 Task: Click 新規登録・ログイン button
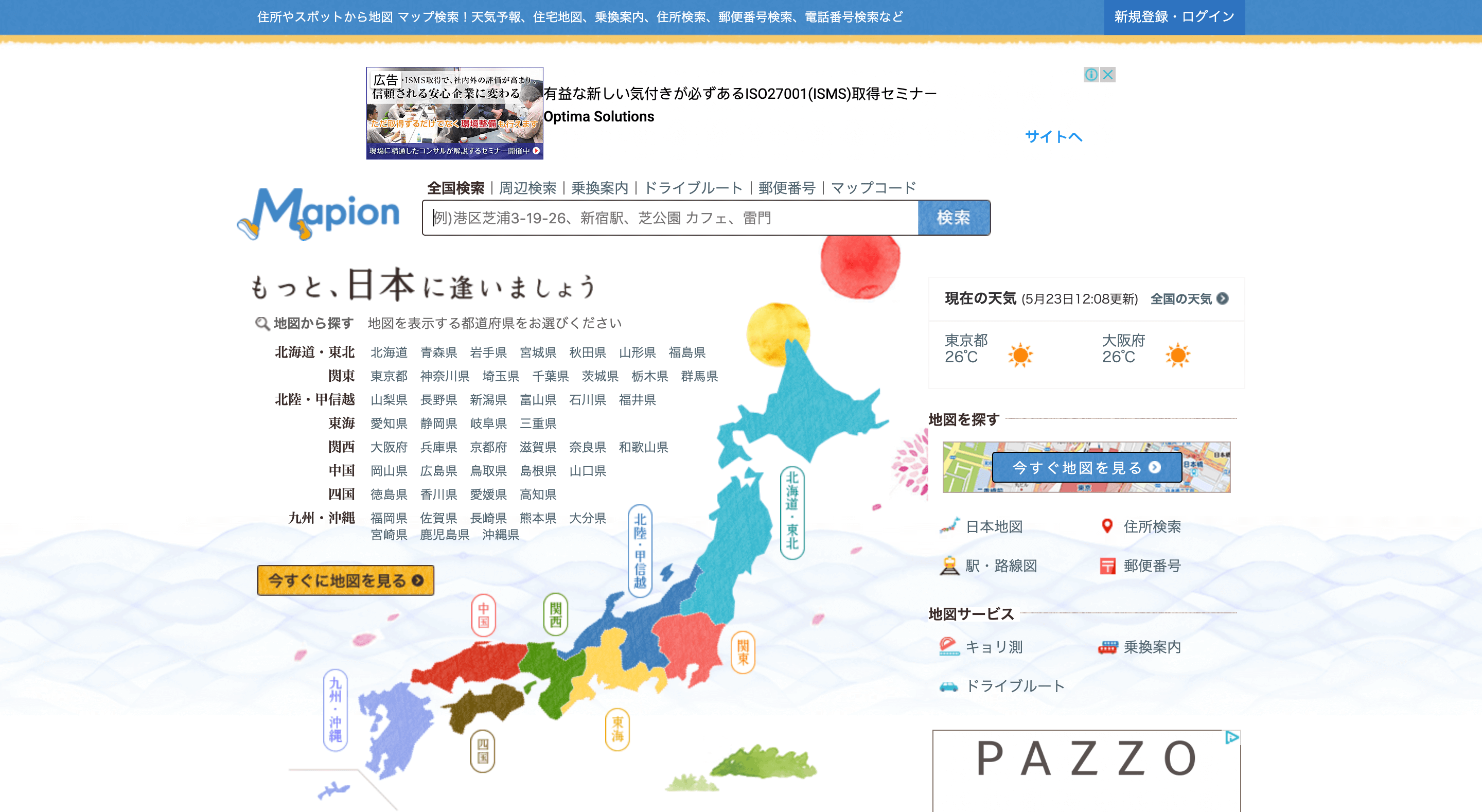(1174, 16)
